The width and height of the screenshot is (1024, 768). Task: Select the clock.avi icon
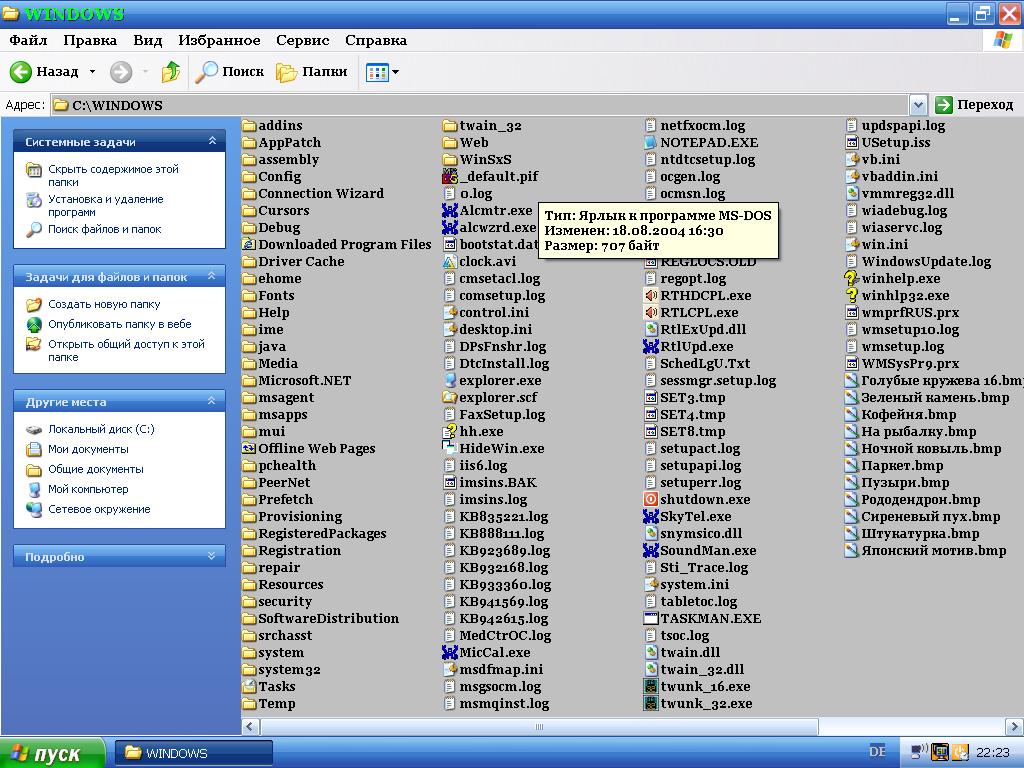pos(449,261)
